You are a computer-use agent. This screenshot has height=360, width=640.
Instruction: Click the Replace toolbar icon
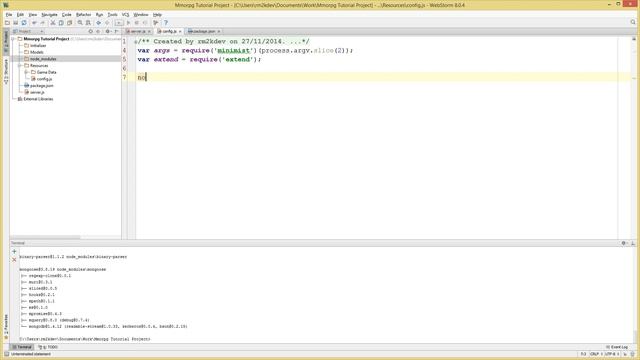point(88,23)
